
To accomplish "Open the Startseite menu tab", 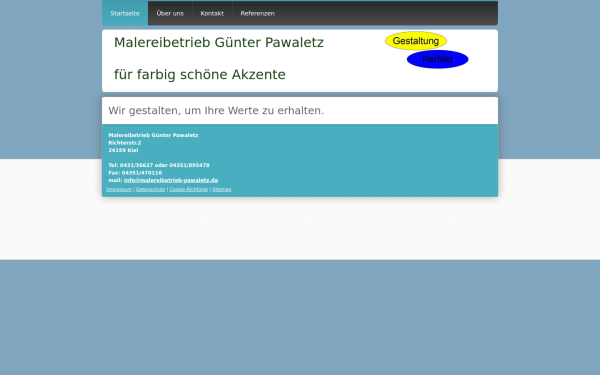I will (125, 13).
